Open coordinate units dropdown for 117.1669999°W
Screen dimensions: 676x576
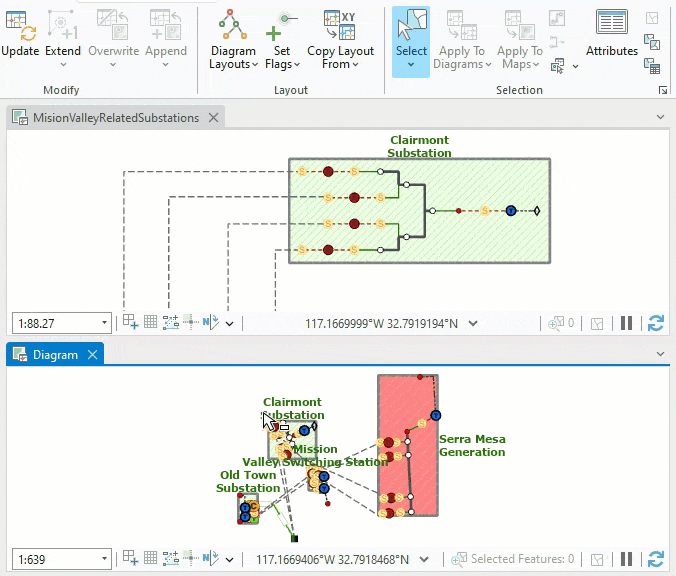click(x=473, y=323)
